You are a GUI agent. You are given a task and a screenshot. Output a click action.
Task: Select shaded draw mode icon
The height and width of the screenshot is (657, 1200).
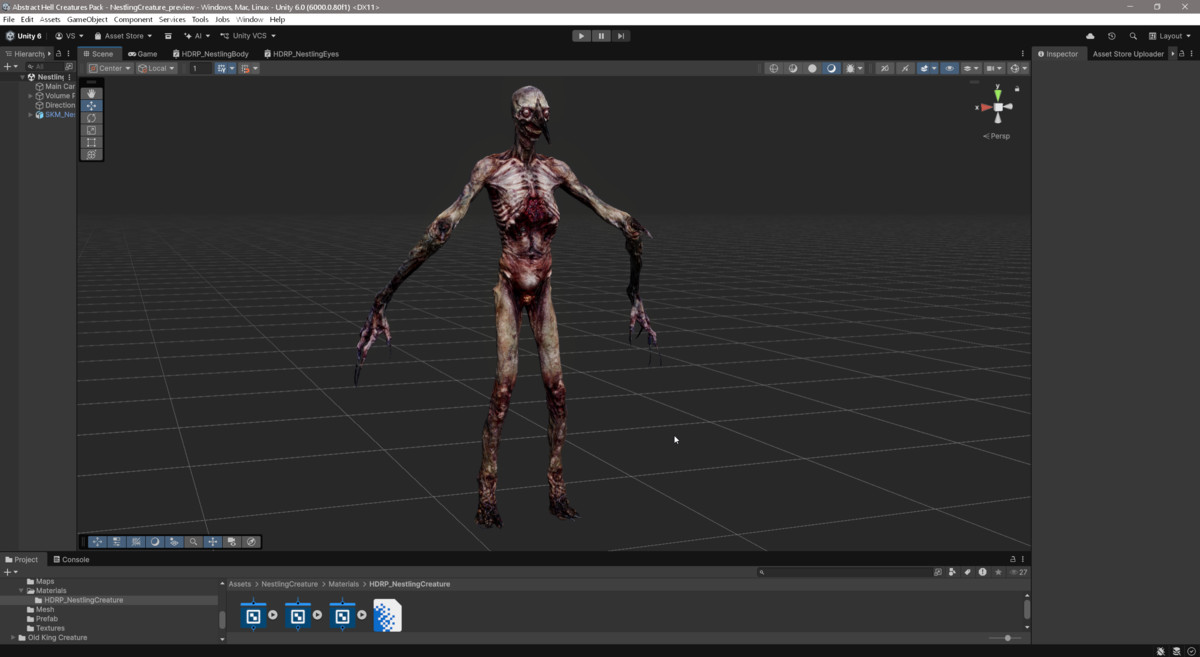point(831,68)
